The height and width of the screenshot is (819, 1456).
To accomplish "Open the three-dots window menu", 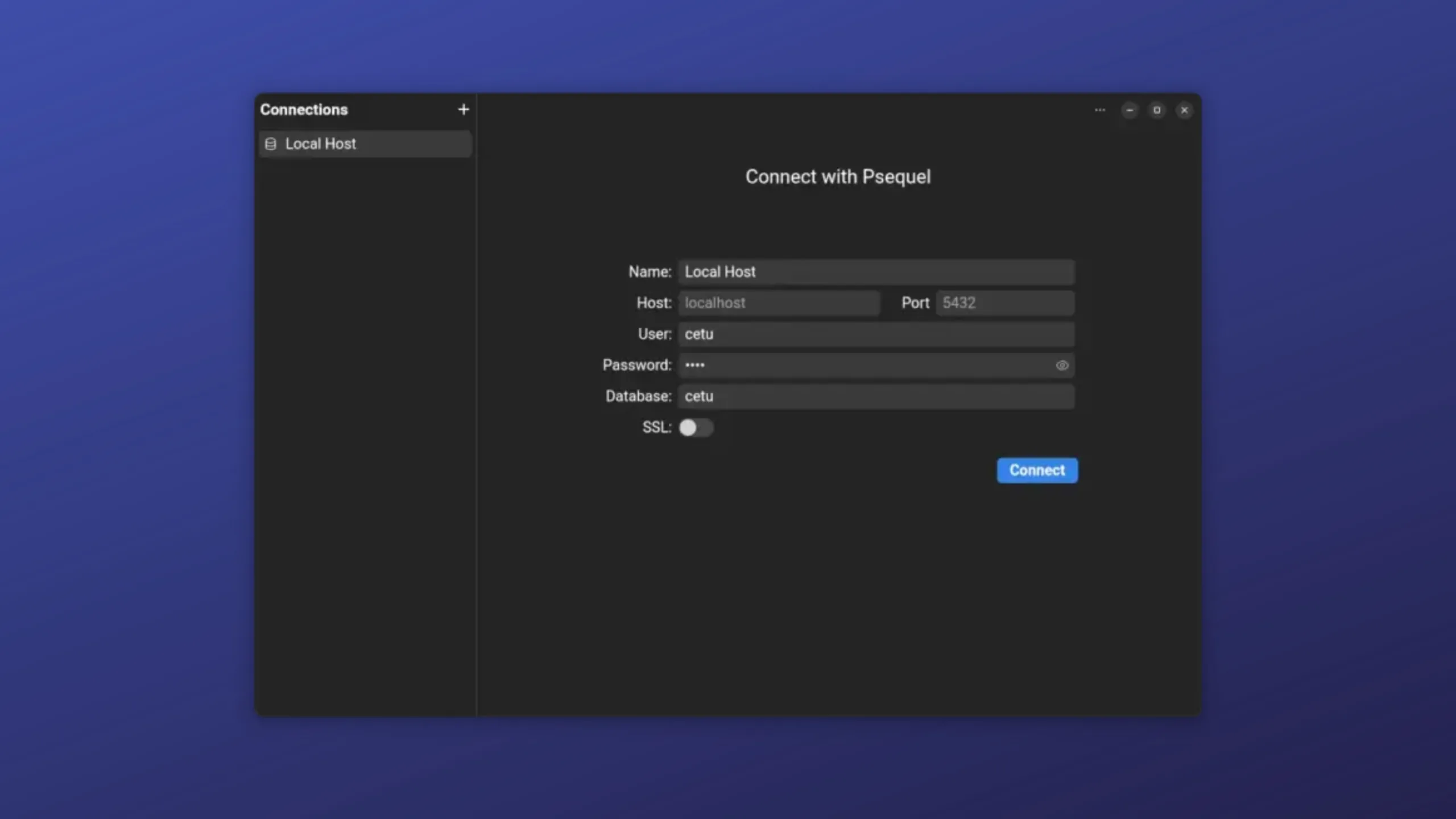I will [1100, 110].
